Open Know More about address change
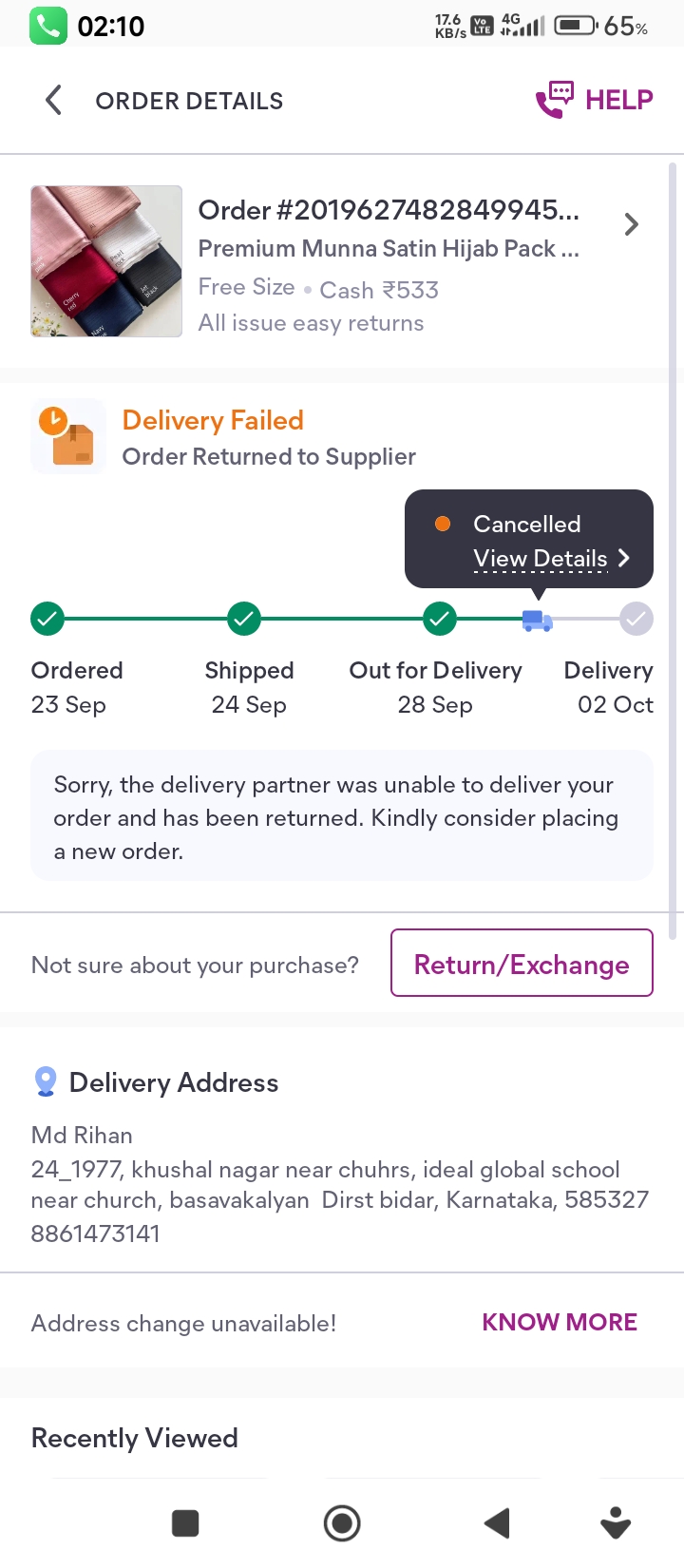This screenshot has height=1568, width=684. pos(560,1322)
